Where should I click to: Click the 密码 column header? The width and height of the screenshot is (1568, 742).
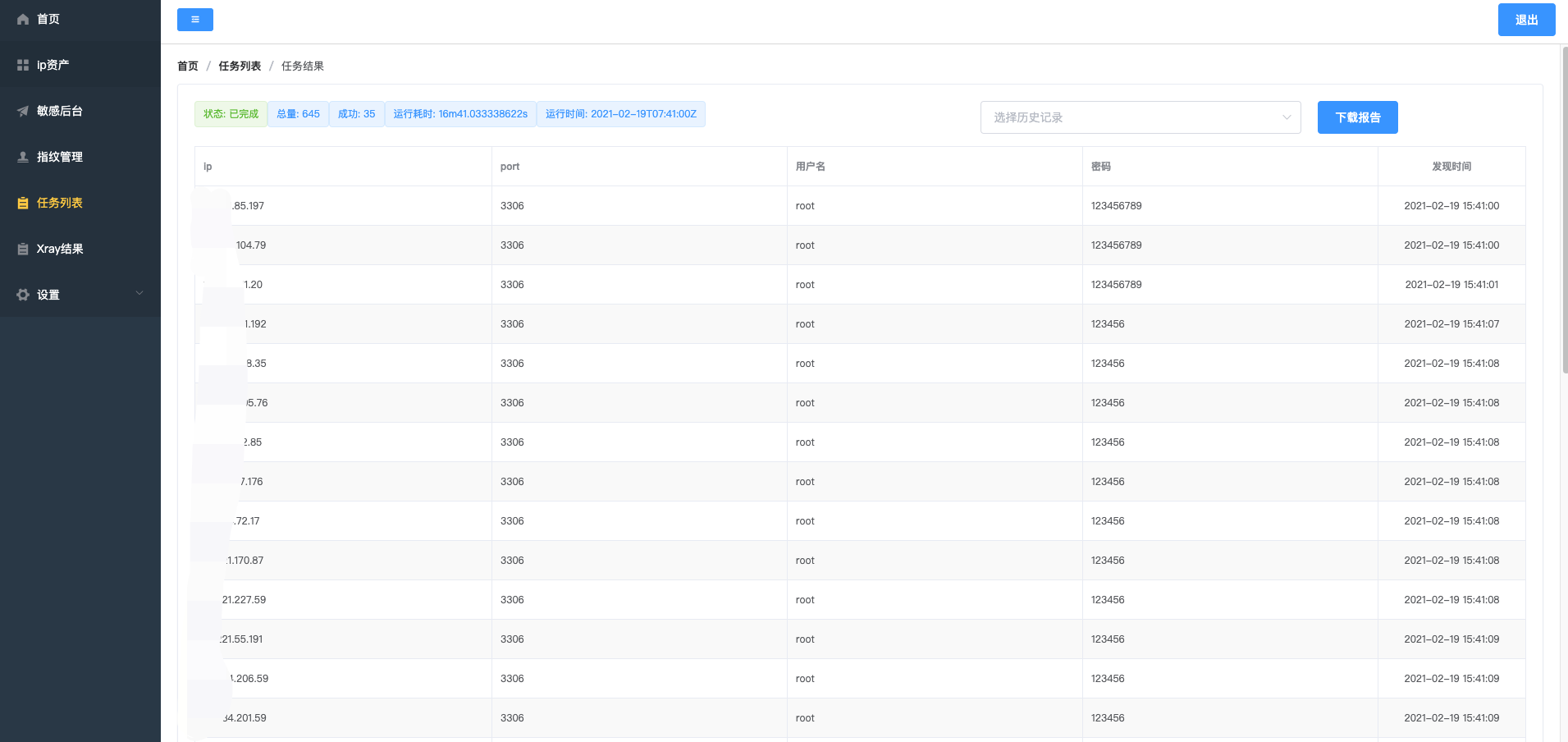point(1230,167)
